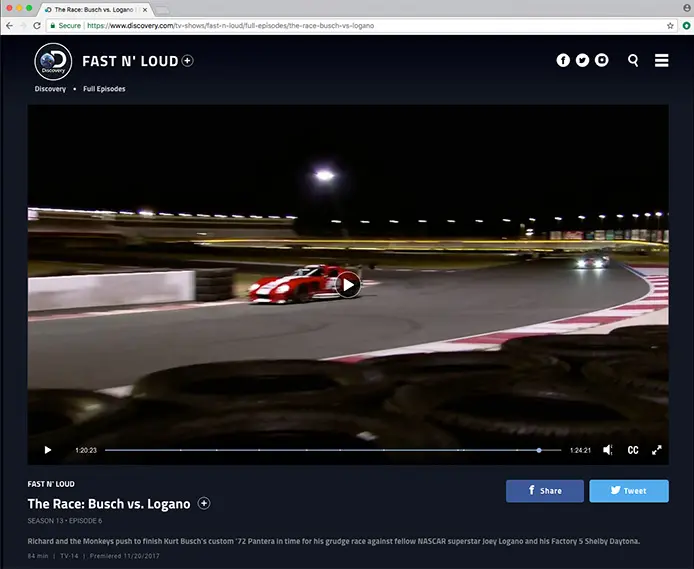Mute the video volume icon
The image size is (694, 569).
point(608,450)
